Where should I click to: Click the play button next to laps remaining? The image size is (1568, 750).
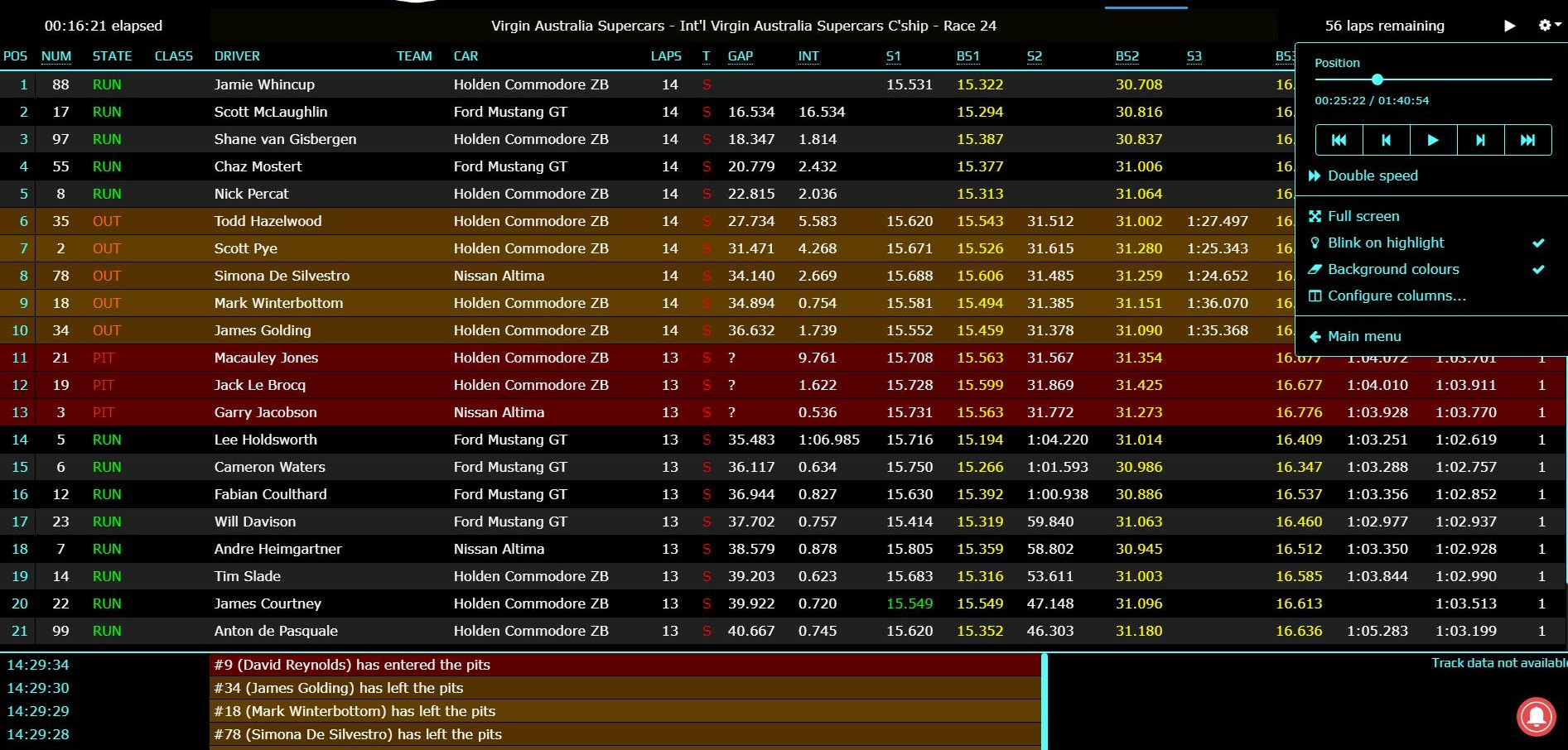[1509, 26]
